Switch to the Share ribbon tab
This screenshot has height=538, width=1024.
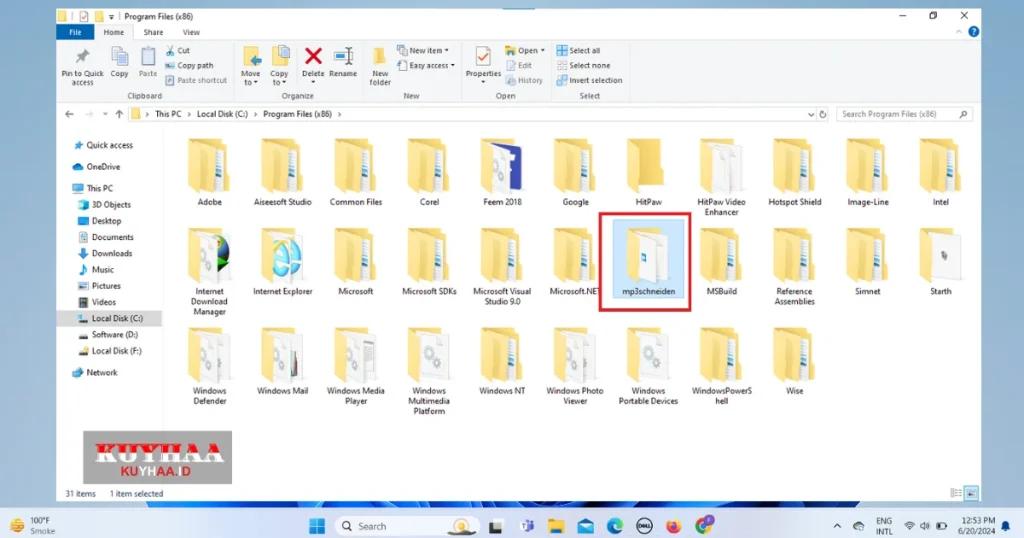(x=153, y=32)
